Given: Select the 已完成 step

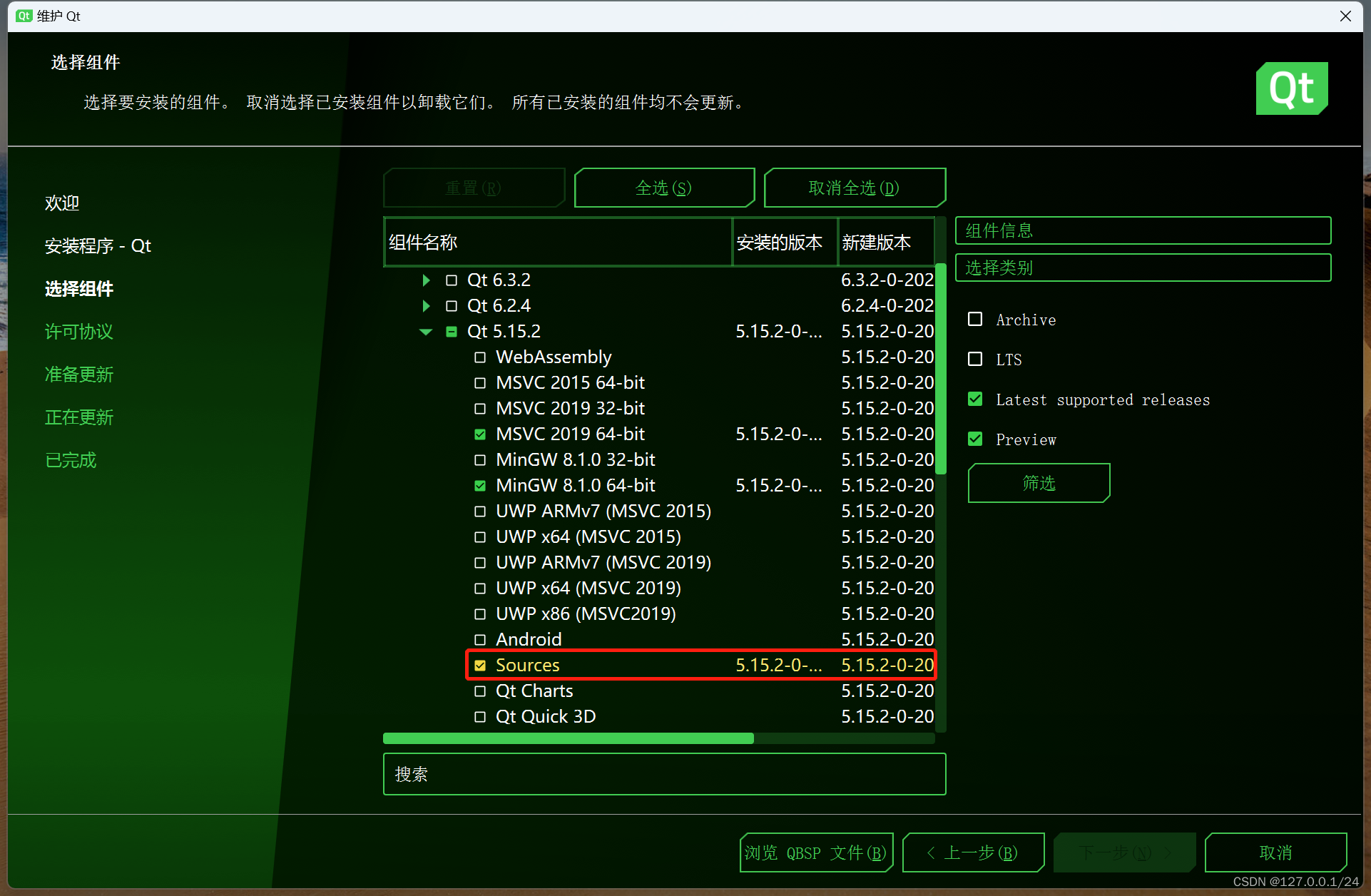Looking at the screenshot, I should point(71,460).
